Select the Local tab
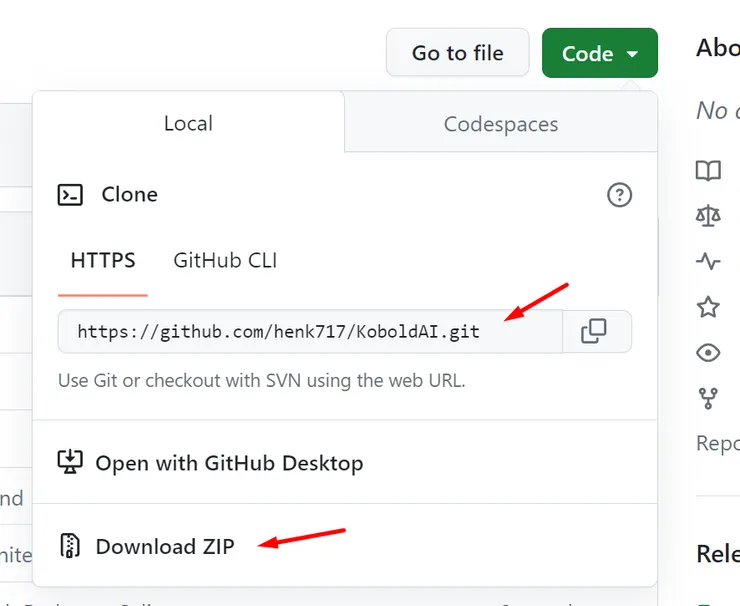The image size is (740, 606). 188,123
